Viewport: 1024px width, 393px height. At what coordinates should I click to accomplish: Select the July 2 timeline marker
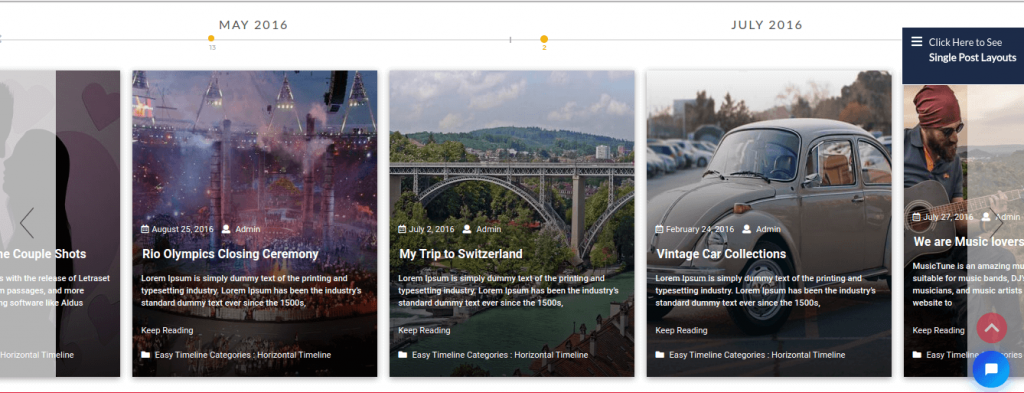[544, 39]
